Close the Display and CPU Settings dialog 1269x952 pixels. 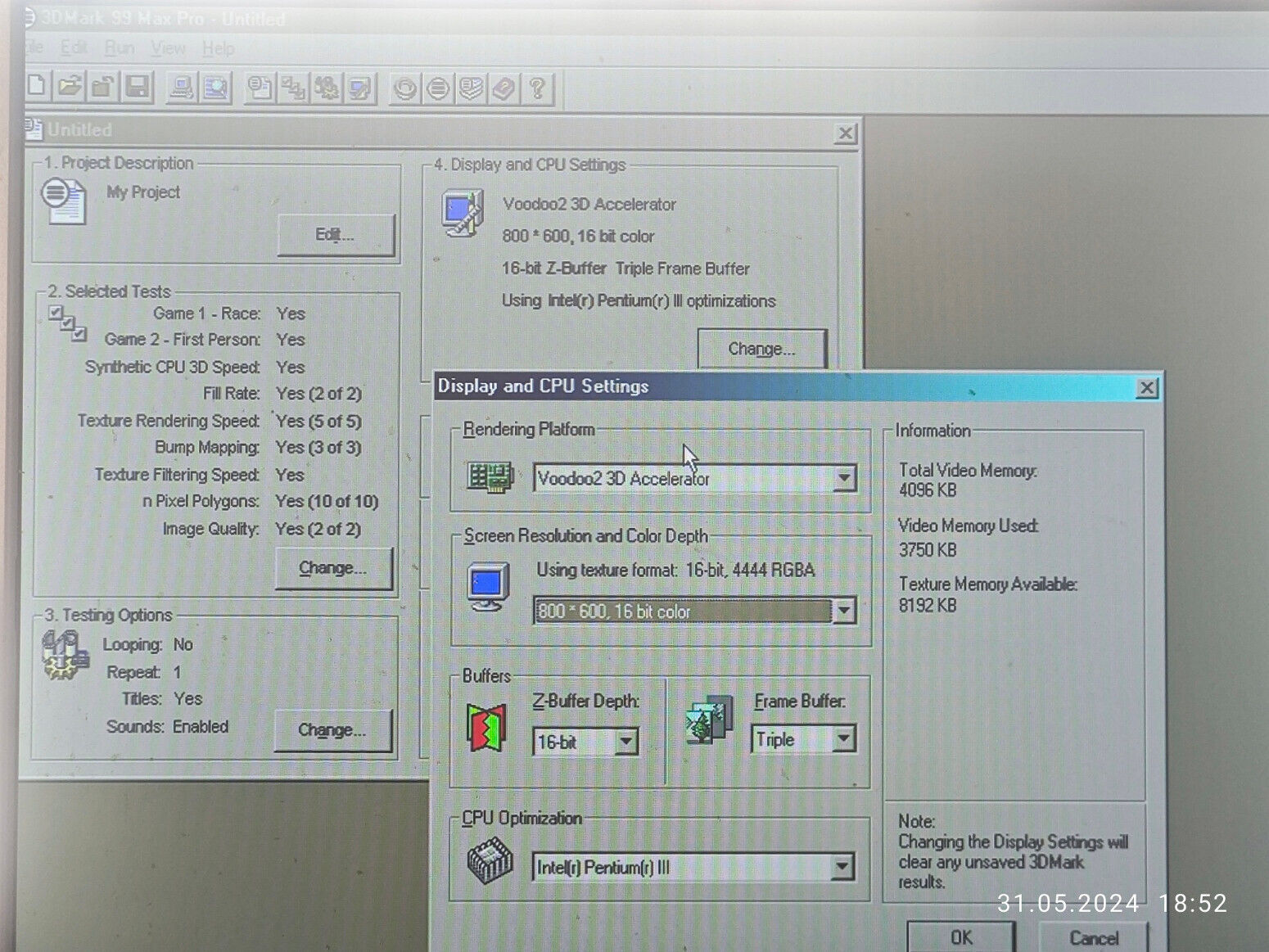pyautogui.click(x=1147, y=388)
